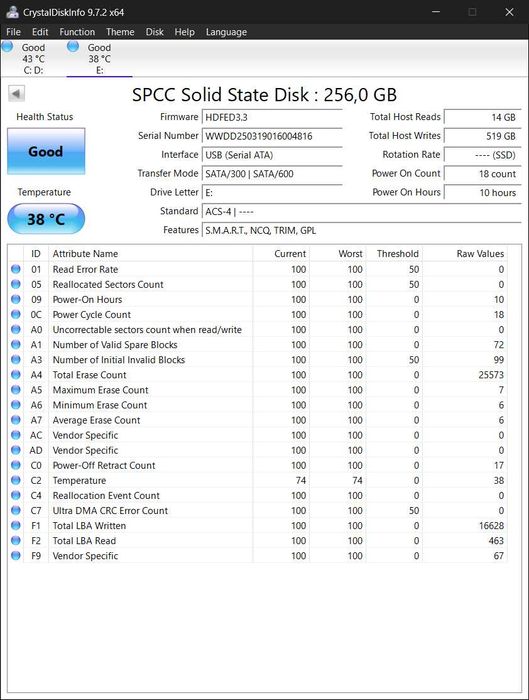529x700 pixels.
Task: Click the Worst column header
Action: (337, 254)
